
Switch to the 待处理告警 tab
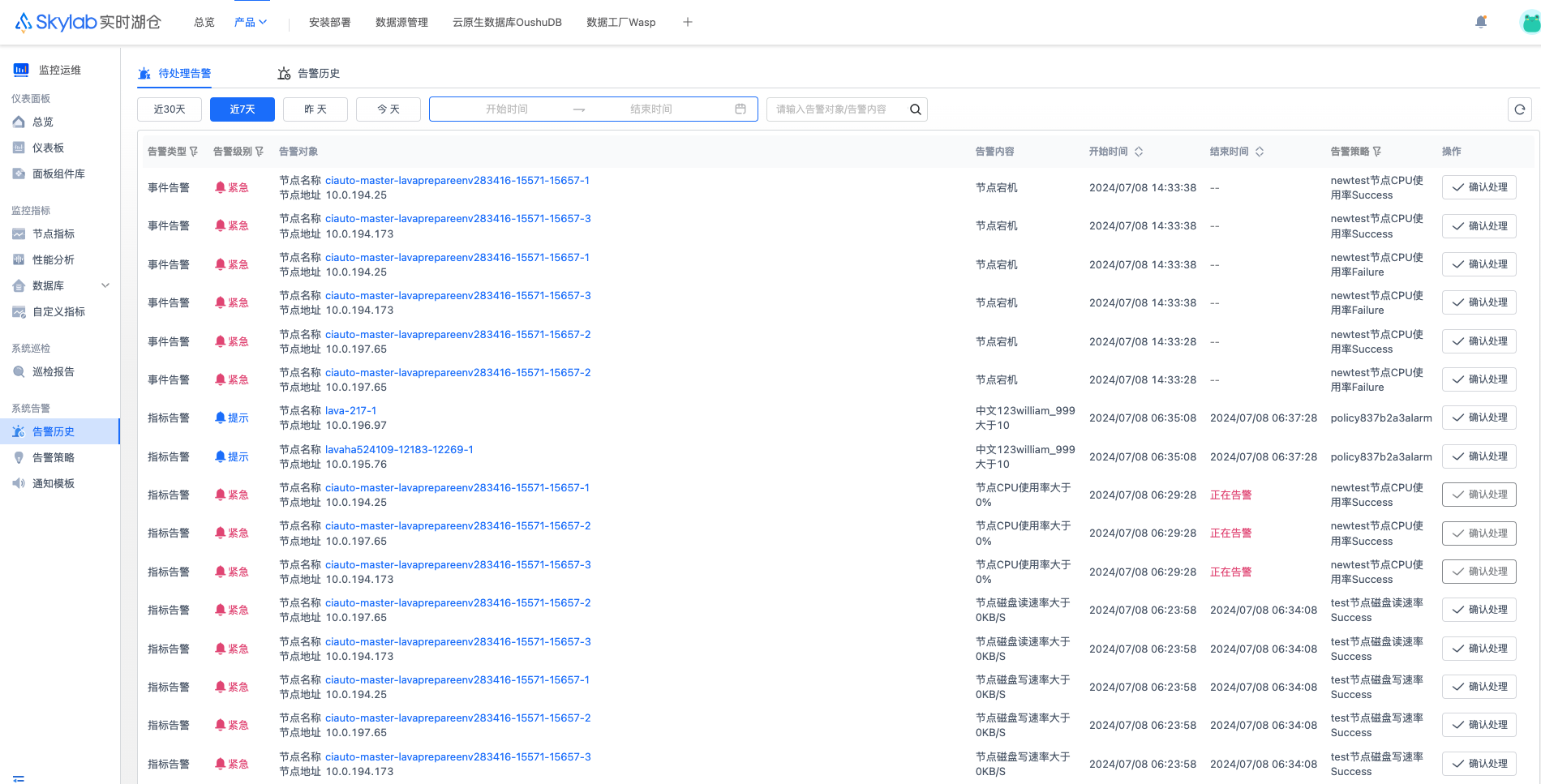click(174, 73)
